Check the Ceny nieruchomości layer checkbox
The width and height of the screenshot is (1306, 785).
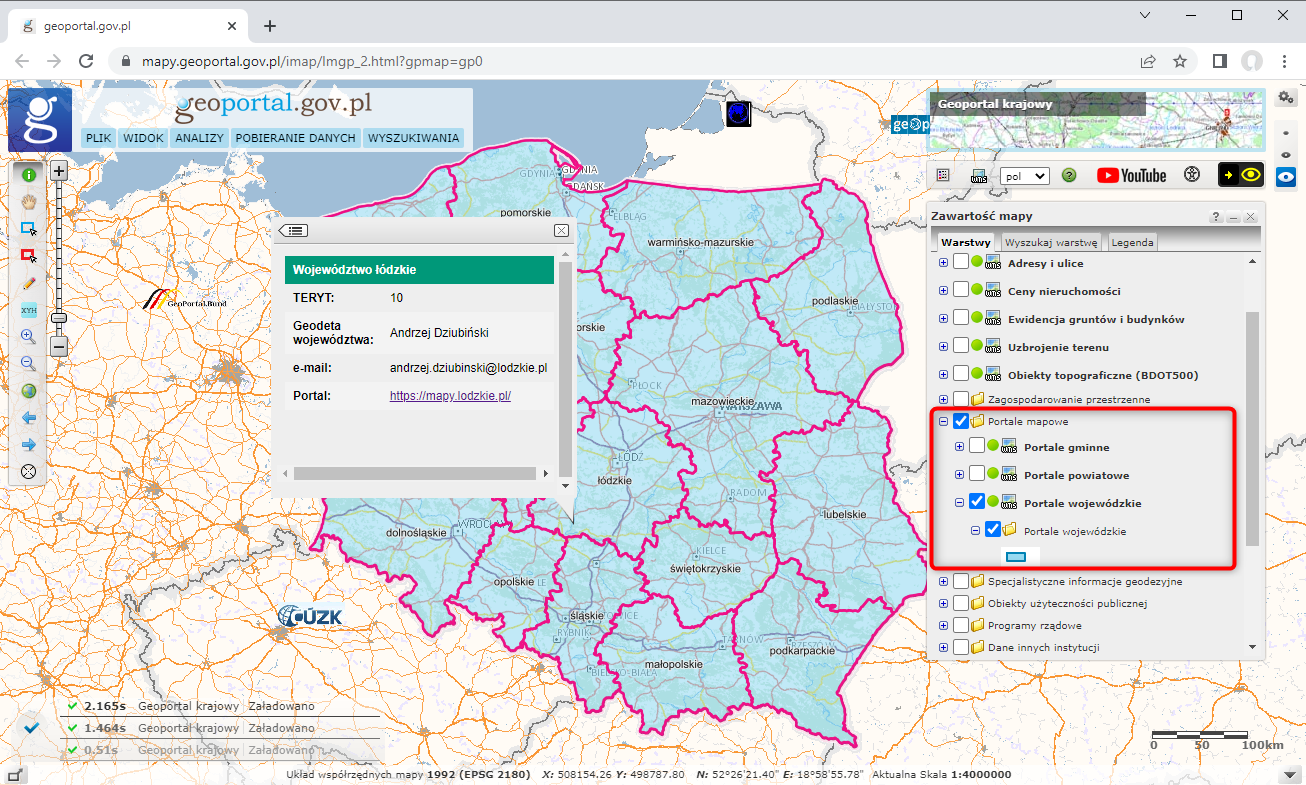(961, 291)
